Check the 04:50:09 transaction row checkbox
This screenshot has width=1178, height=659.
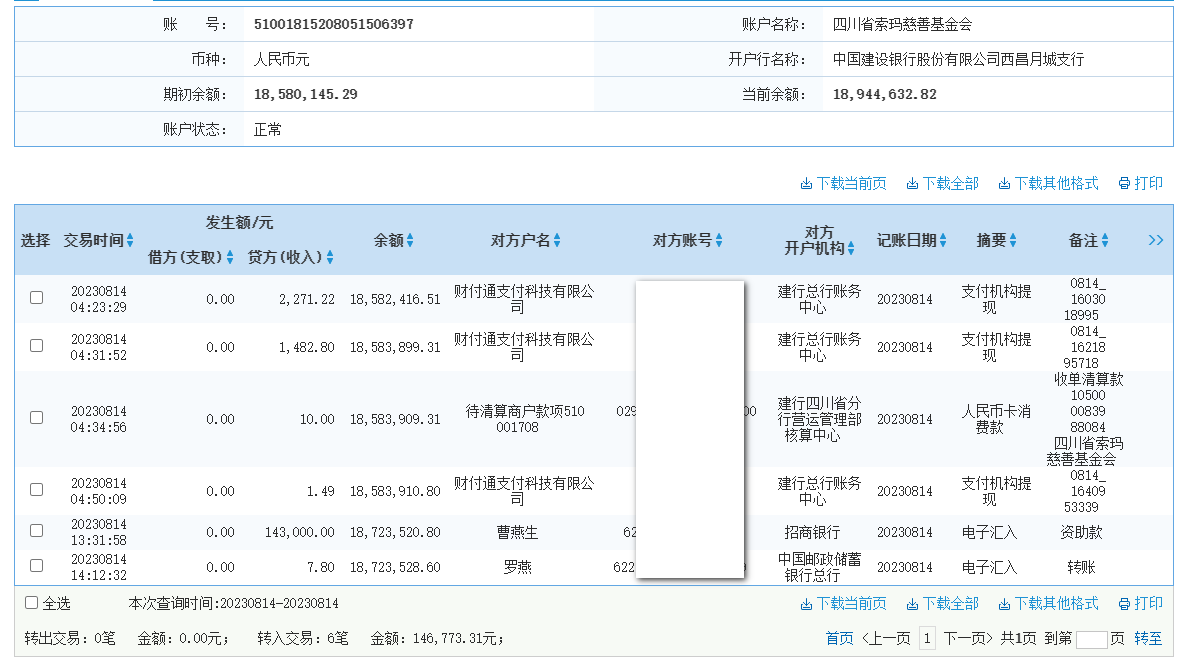[x=36, y=490]
